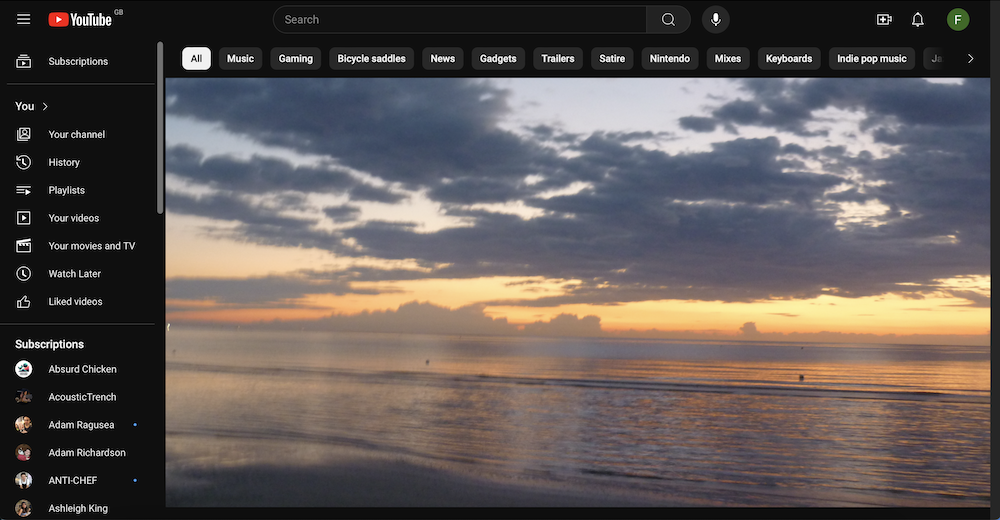Go to Liked videos
This screenshot has width=1000, height=520.
[75, 302]
